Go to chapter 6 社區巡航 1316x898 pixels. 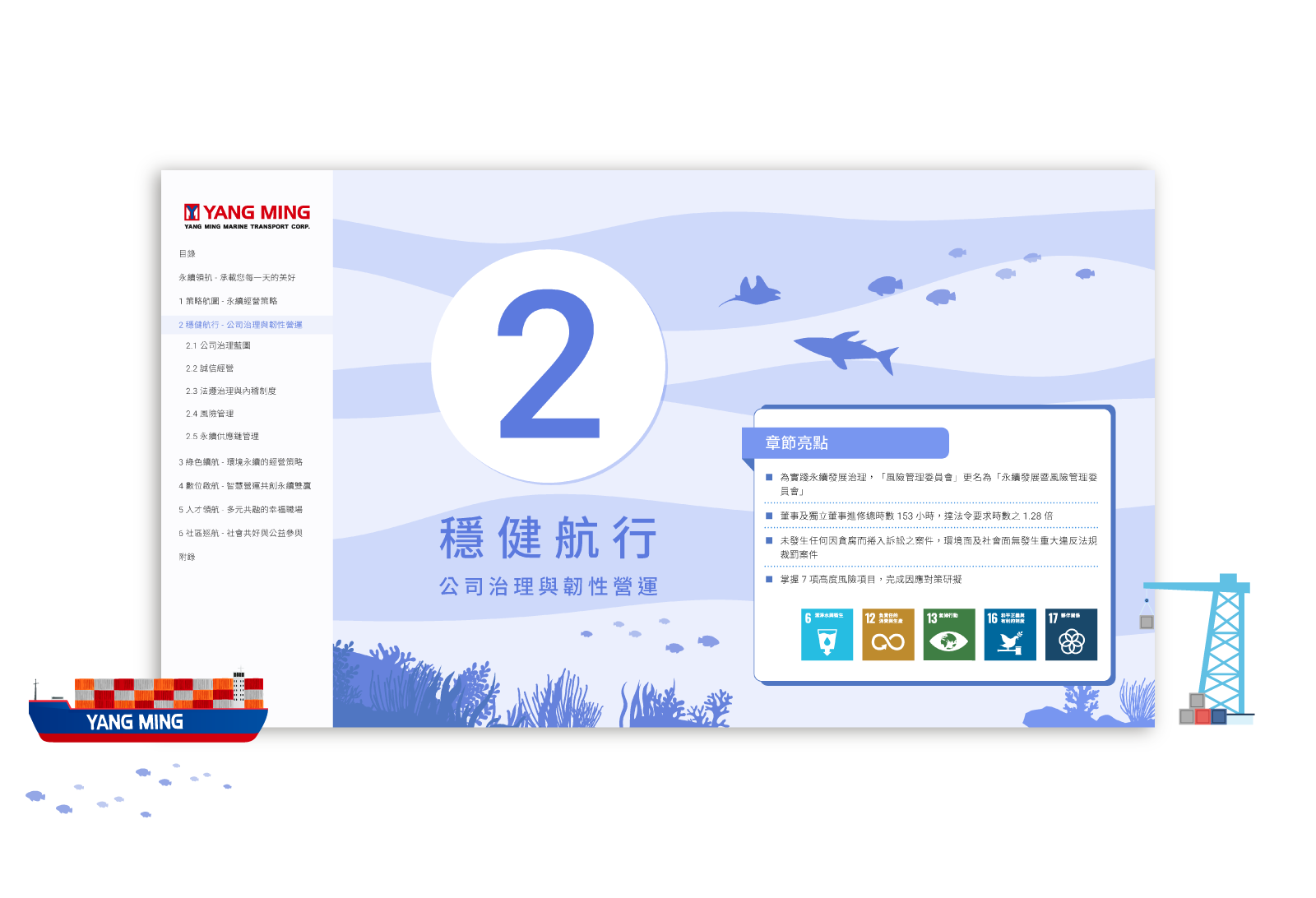click(x=241, y=534)
